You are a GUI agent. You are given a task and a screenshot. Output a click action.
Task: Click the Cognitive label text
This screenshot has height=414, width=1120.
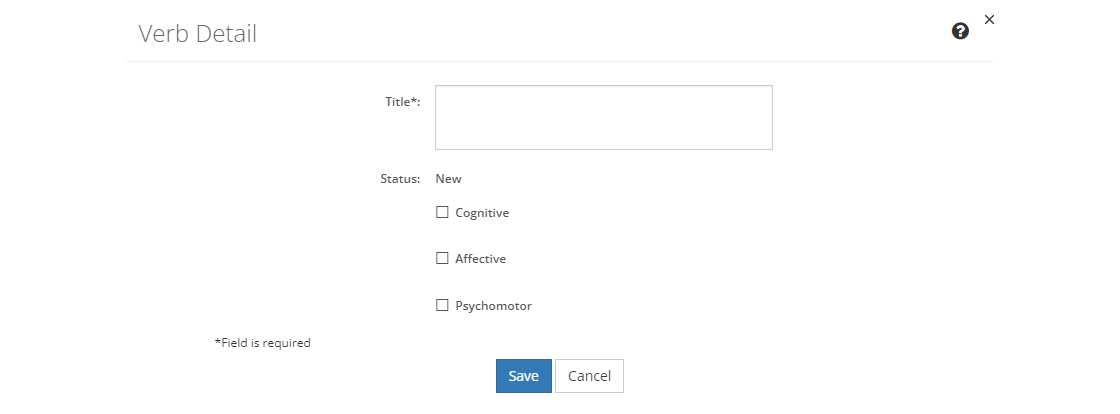coord(482,212)
